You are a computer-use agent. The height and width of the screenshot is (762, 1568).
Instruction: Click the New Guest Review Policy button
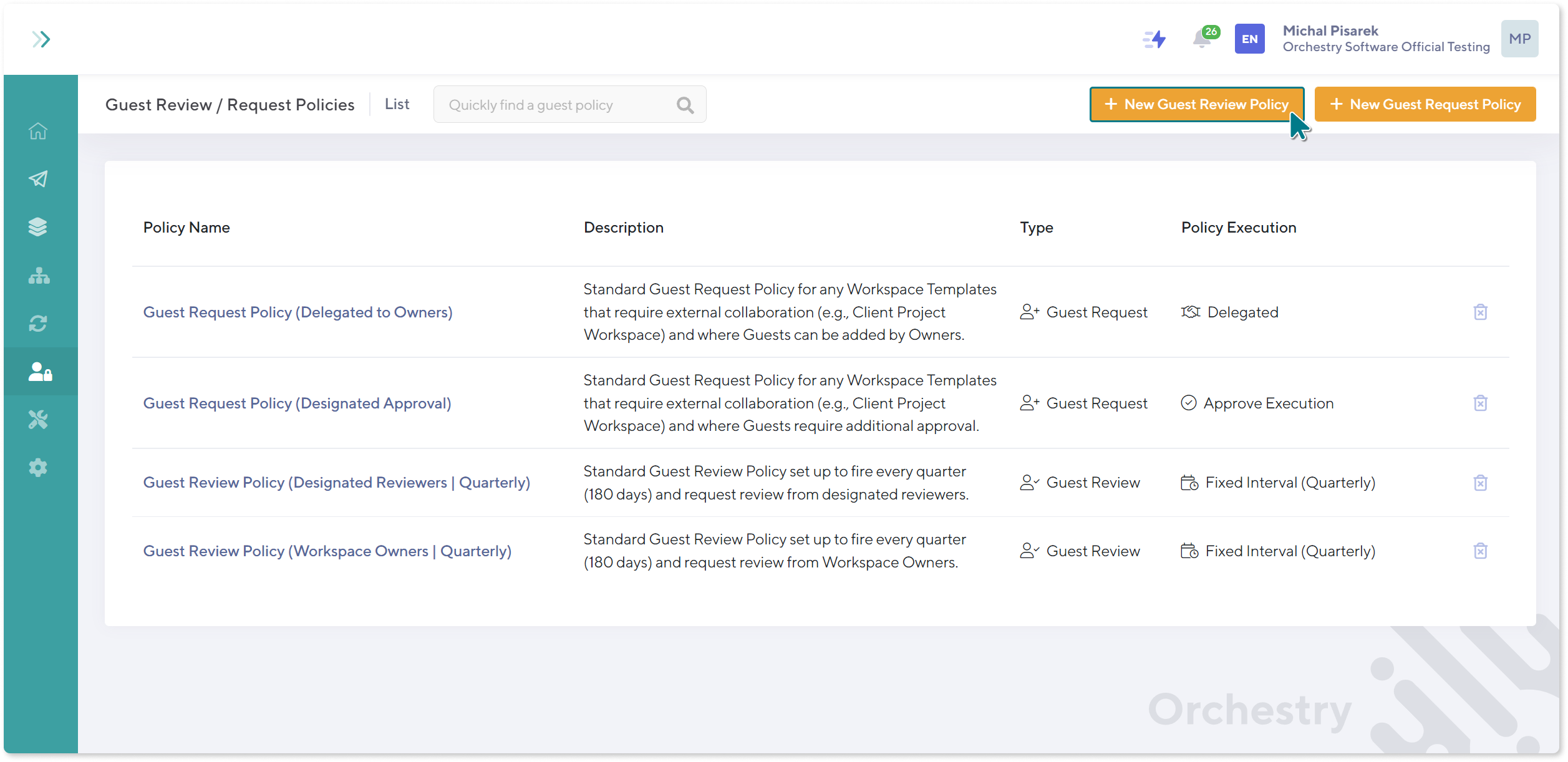(x=1196, y=104)
